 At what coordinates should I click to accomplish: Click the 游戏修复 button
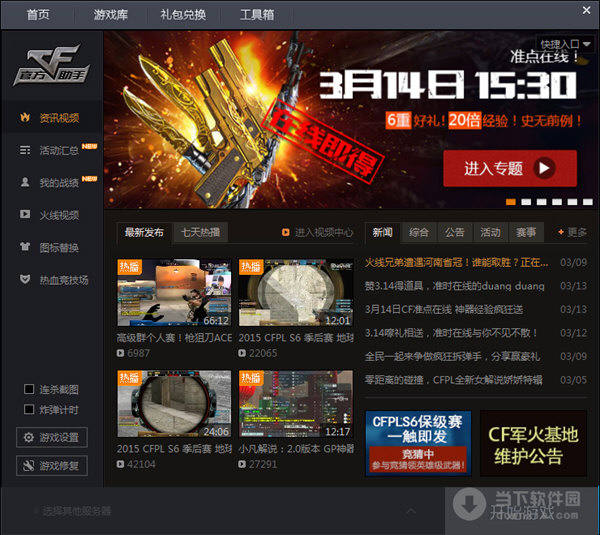tap(52, 465)
